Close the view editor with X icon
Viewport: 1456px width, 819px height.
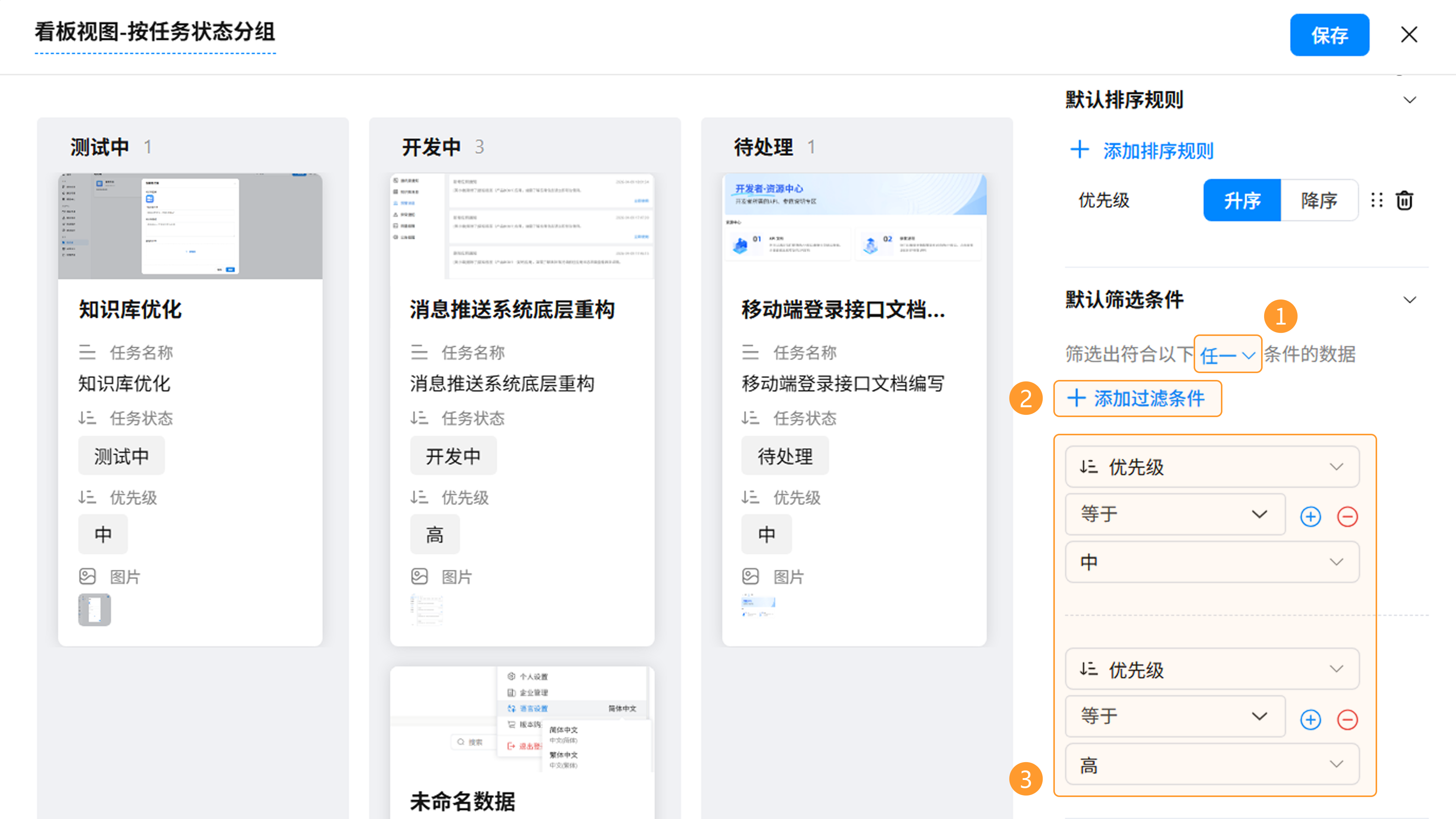point(1409,35)
